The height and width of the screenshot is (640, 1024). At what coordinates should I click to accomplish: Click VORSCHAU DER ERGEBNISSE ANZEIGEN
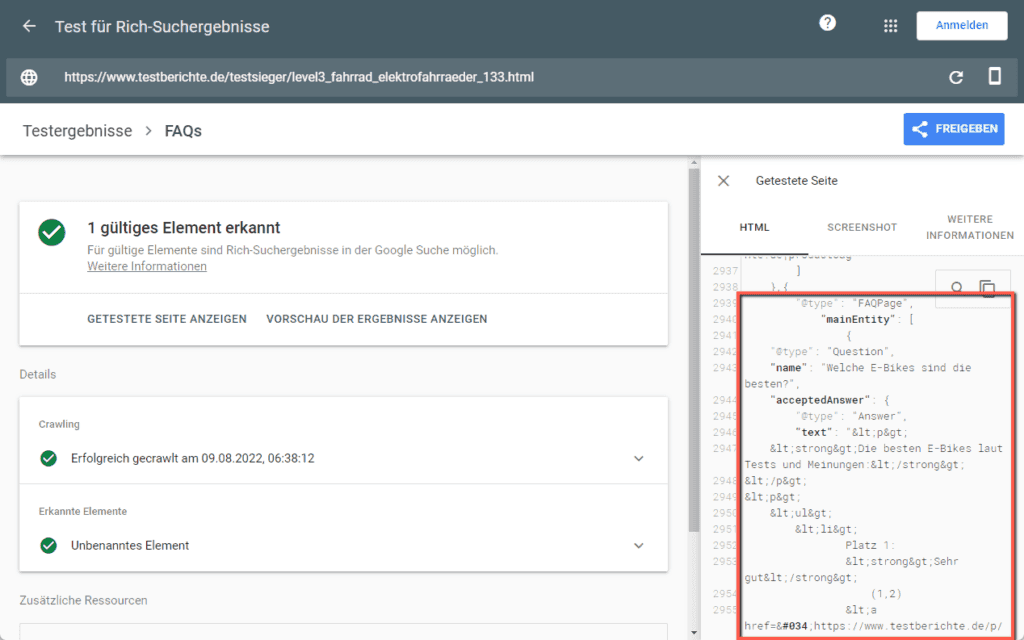pyautogui.click(x=377, y=319)
